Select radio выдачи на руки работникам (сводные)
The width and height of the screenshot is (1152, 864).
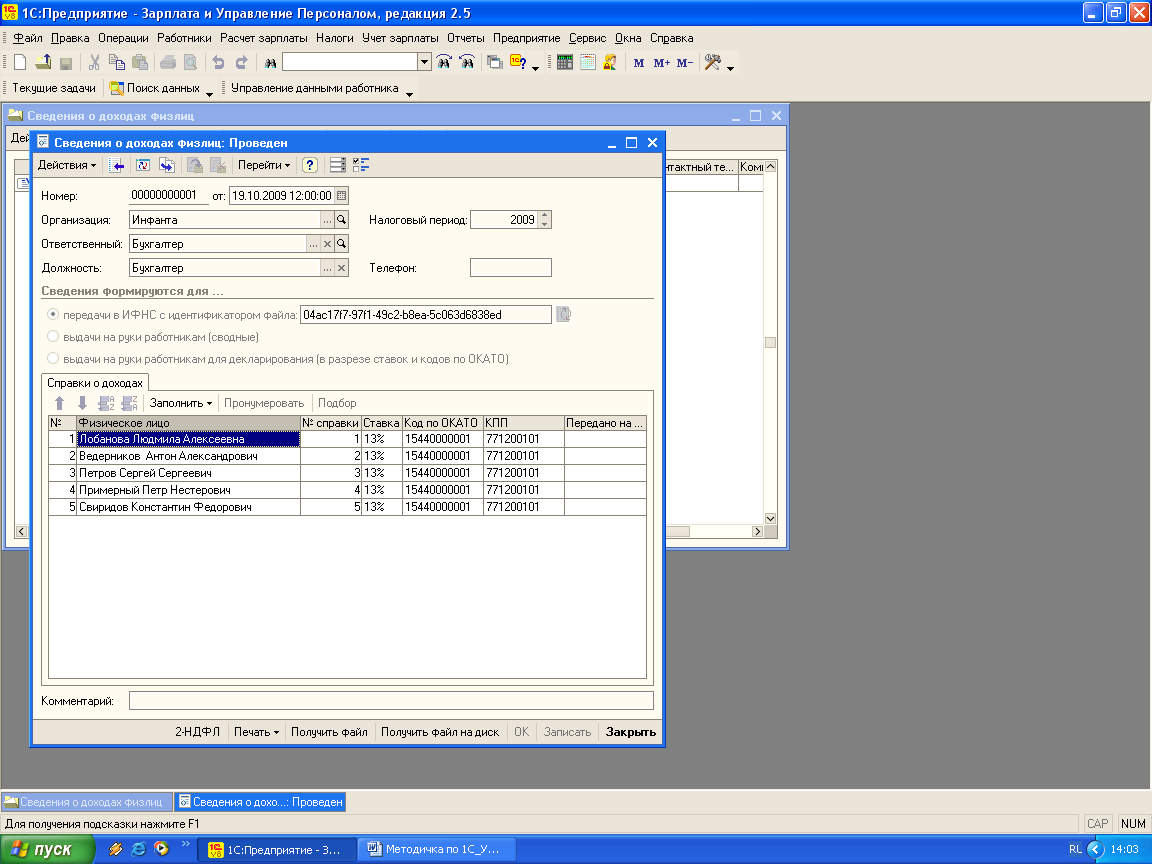(53, 336)
